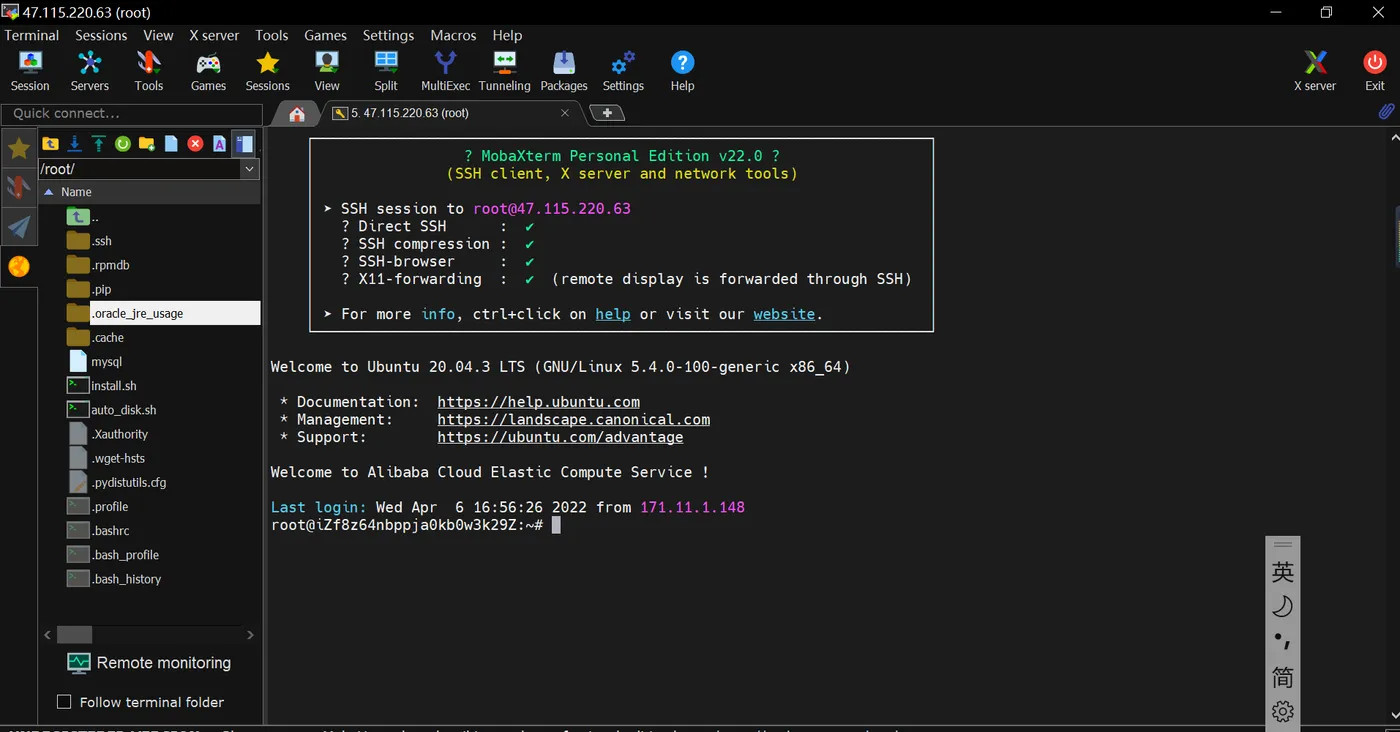
Task: Click the 'website' link in banner
Action: 784,314
